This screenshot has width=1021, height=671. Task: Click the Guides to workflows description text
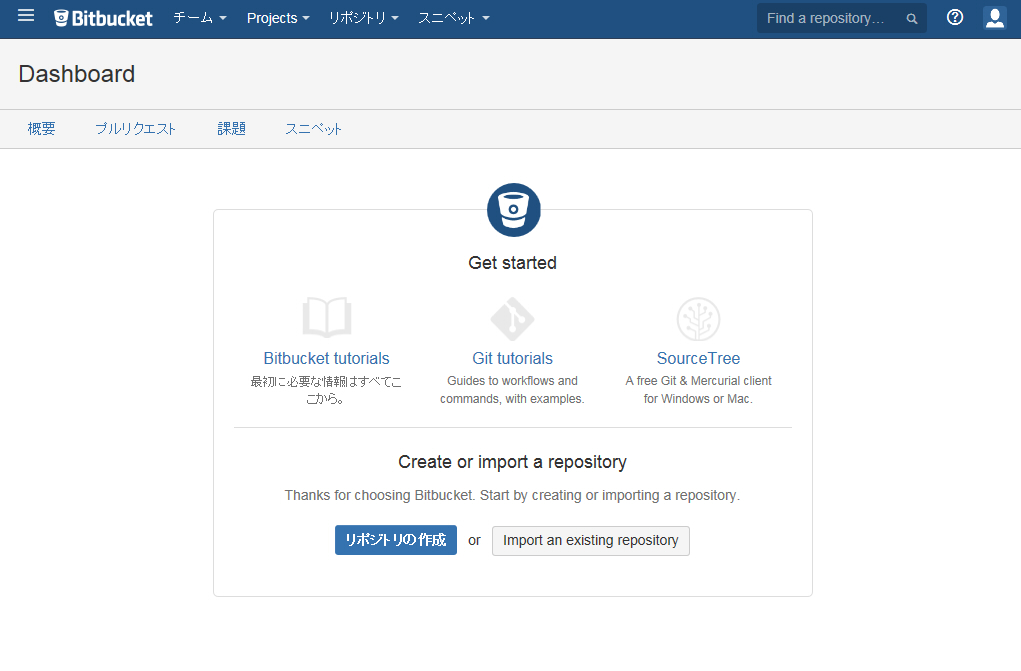point(512,390)
